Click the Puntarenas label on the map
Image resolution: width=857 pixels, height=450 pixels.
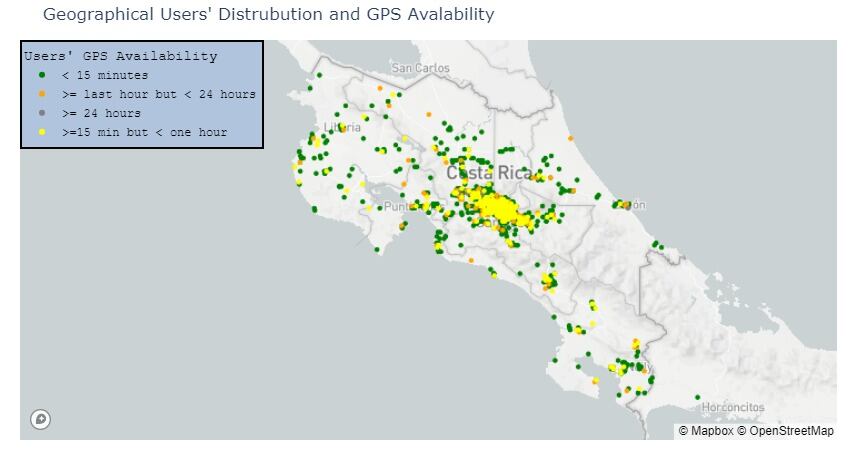click(404, 206)
